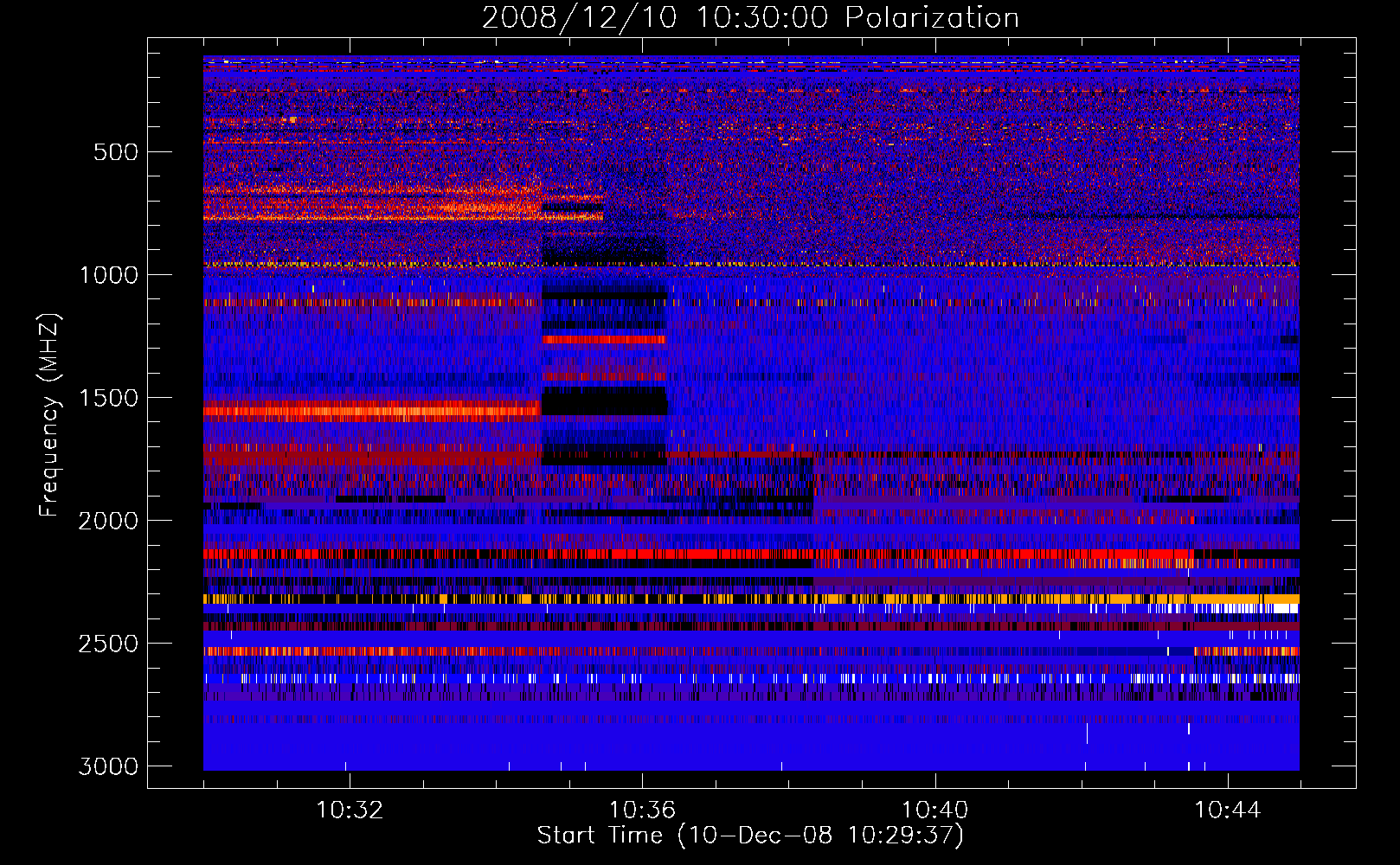Click the 10:40 time tick label
Image resolution: width=1400 pixels, height=865 pixels.
[x=934, y=811]
